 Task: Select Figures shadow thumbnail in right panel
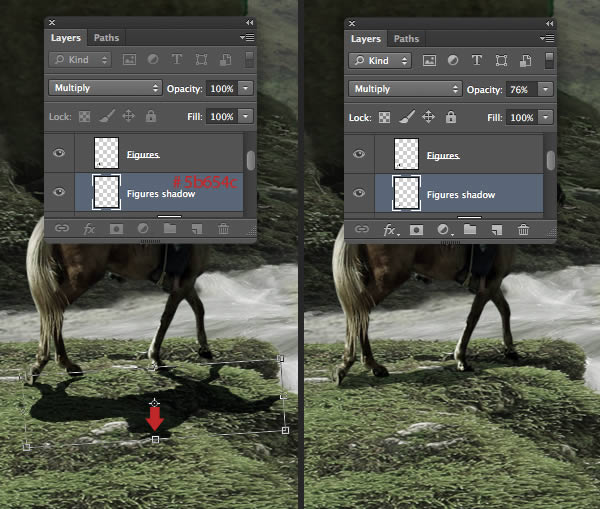[x=406, y=193]
